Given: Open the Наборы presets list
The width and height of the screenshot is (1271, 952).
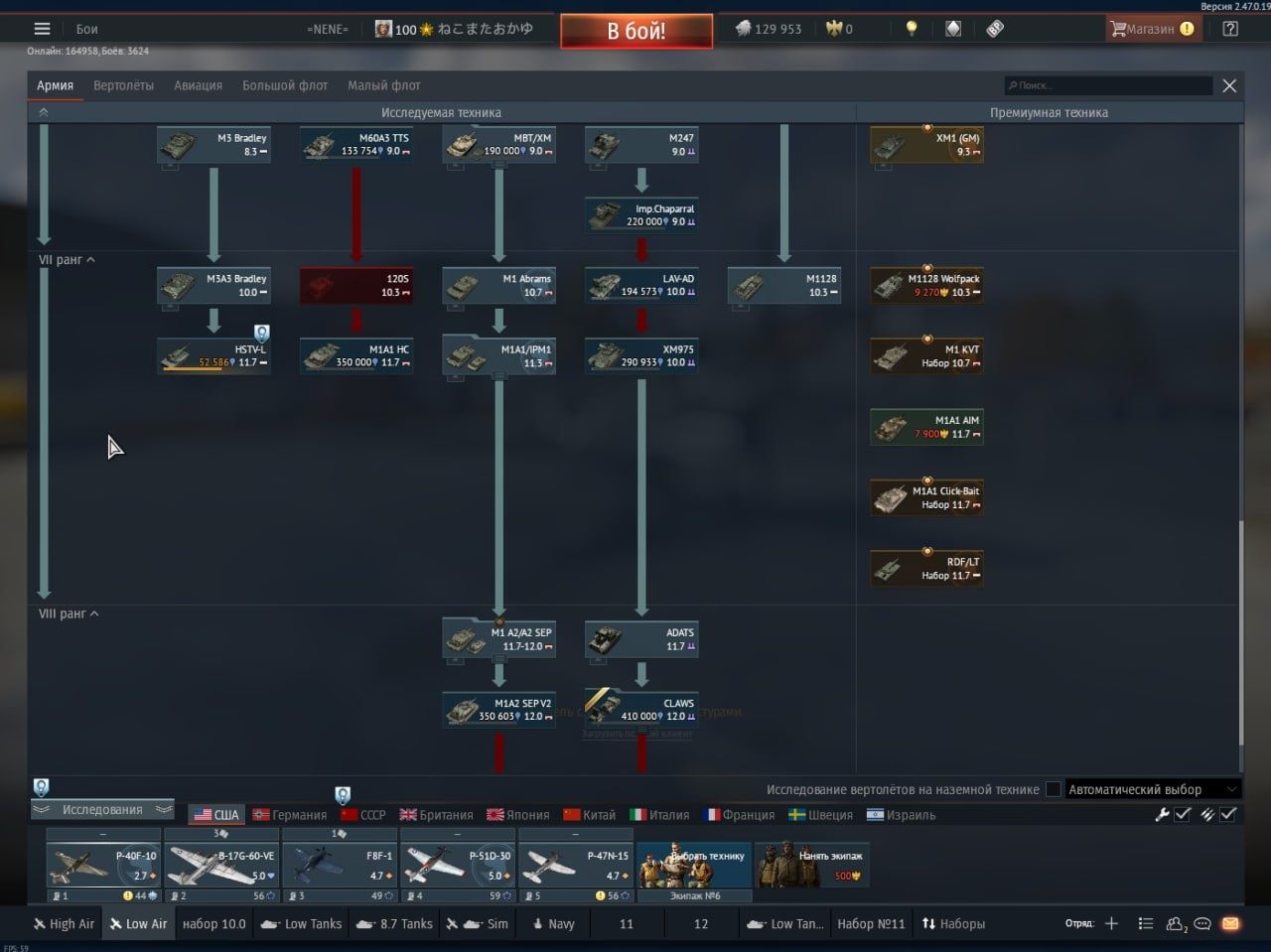Looking at the screenshot, I should 953,923.
